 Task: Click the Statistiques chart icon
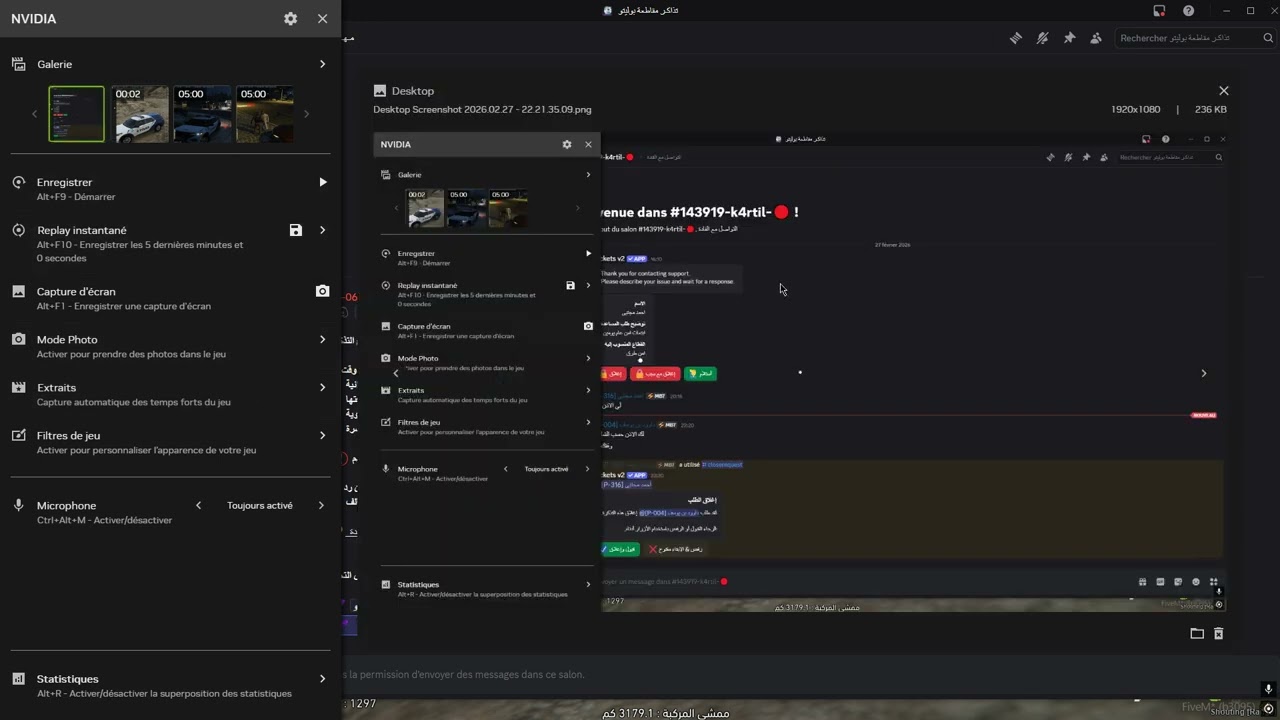click(x=18, y=678)
